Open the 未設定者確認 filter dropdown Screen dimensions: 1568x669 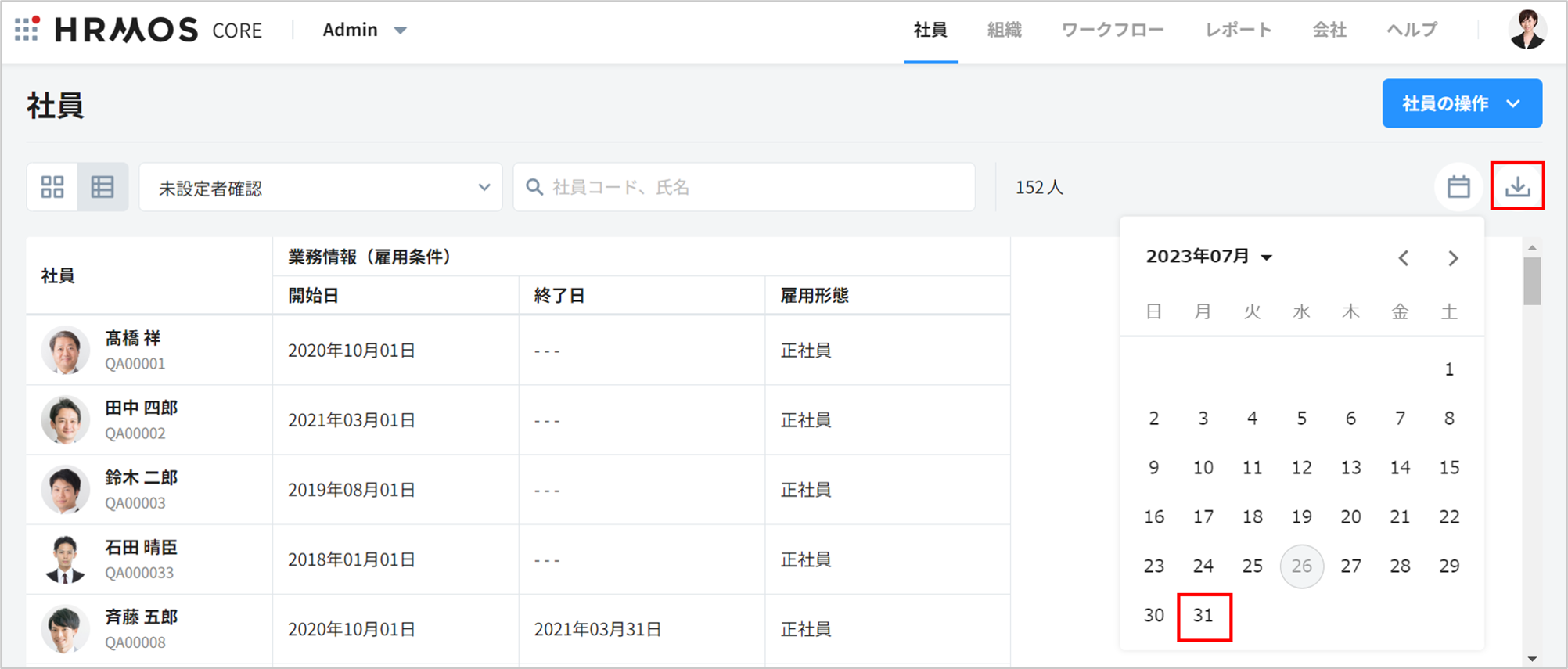point(321,188)
